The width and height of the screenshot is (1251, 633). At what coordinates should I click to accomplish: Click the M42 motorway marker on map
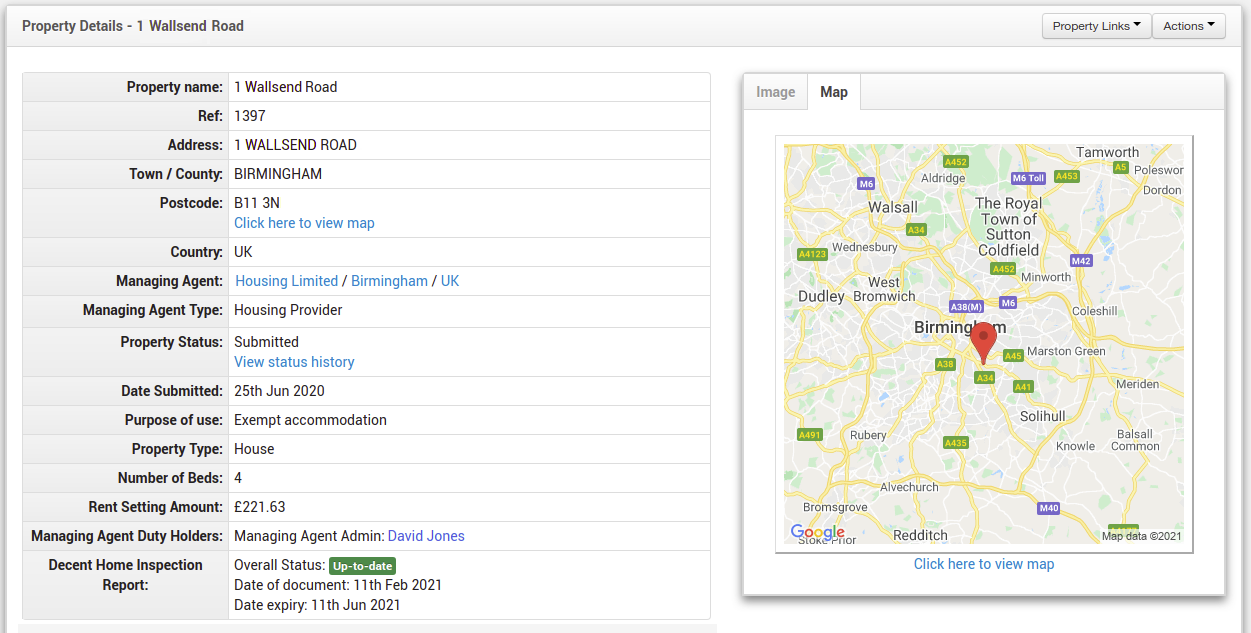click(1080, 261)
